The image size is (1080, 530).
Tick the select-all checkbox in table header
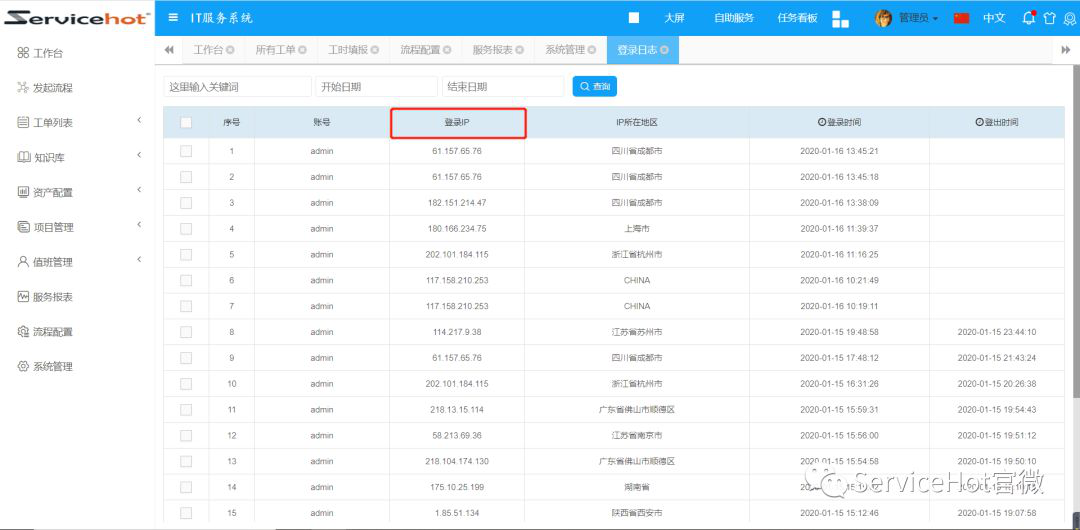click(186, 122)
